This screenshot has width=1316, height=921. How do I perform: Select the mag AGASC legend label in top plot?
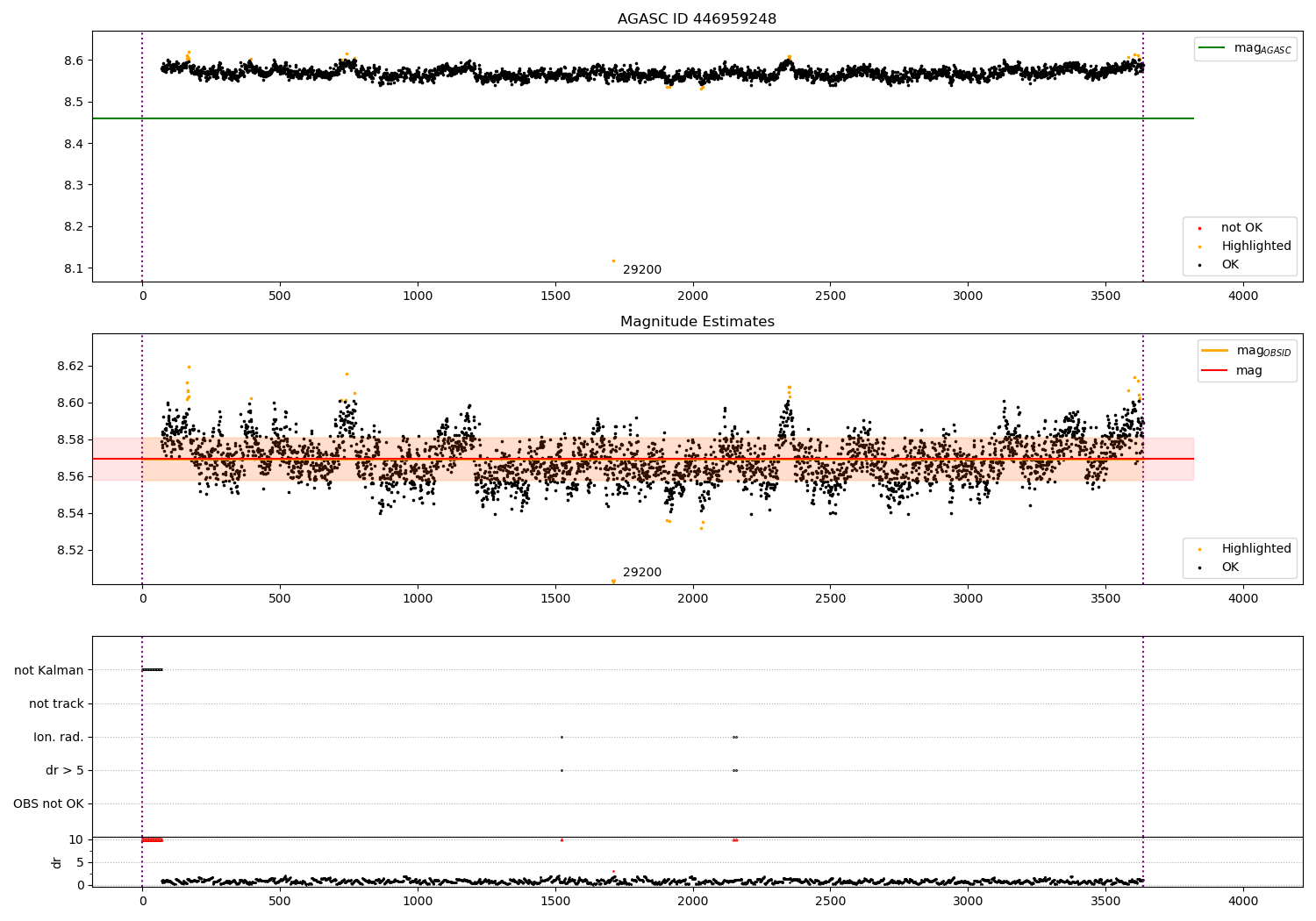point(1262,48)
